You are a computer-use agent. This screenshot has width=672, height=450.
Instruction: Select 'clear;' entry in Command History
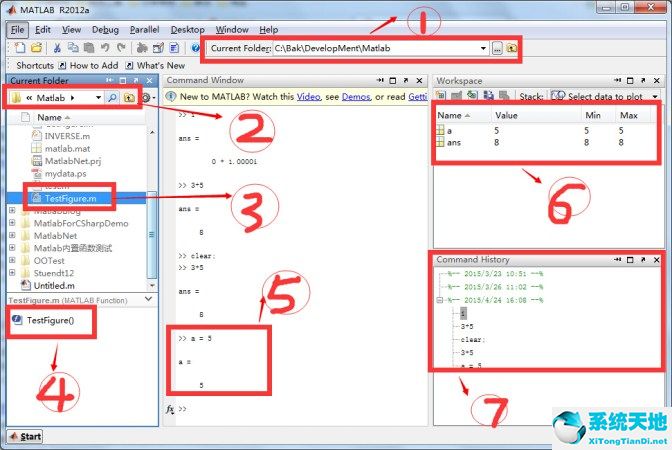tap(473, 339)
